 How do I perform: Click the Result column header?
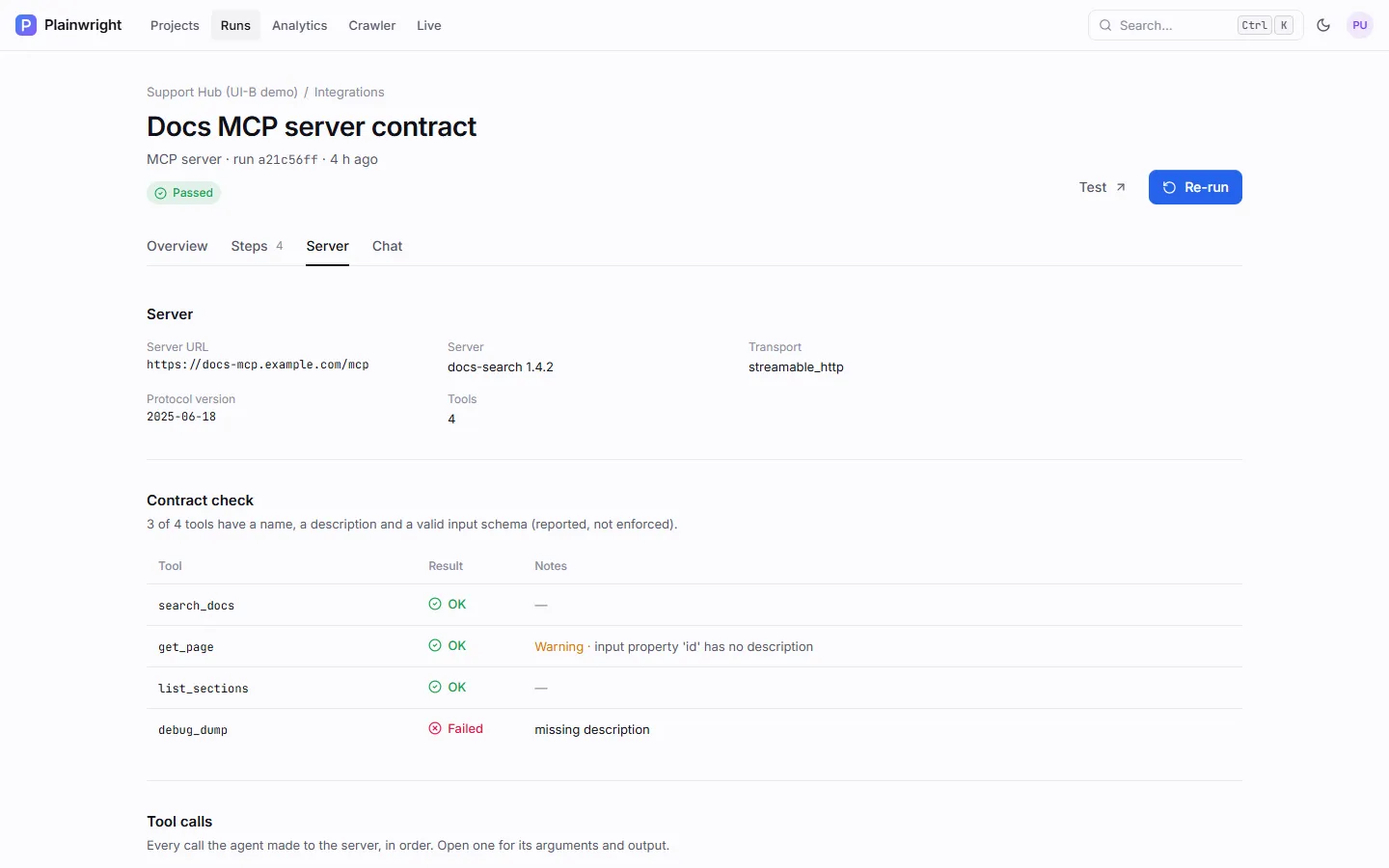pyautogui.click(x=446, y=566)
